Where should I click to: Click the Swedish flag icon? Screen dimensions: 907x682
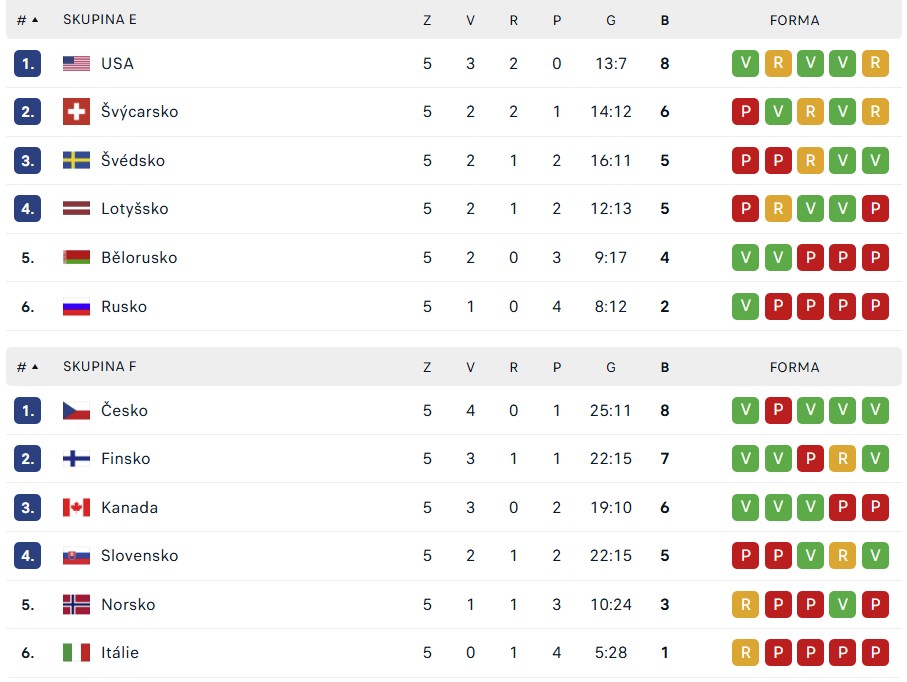click(x=76, y=160)
